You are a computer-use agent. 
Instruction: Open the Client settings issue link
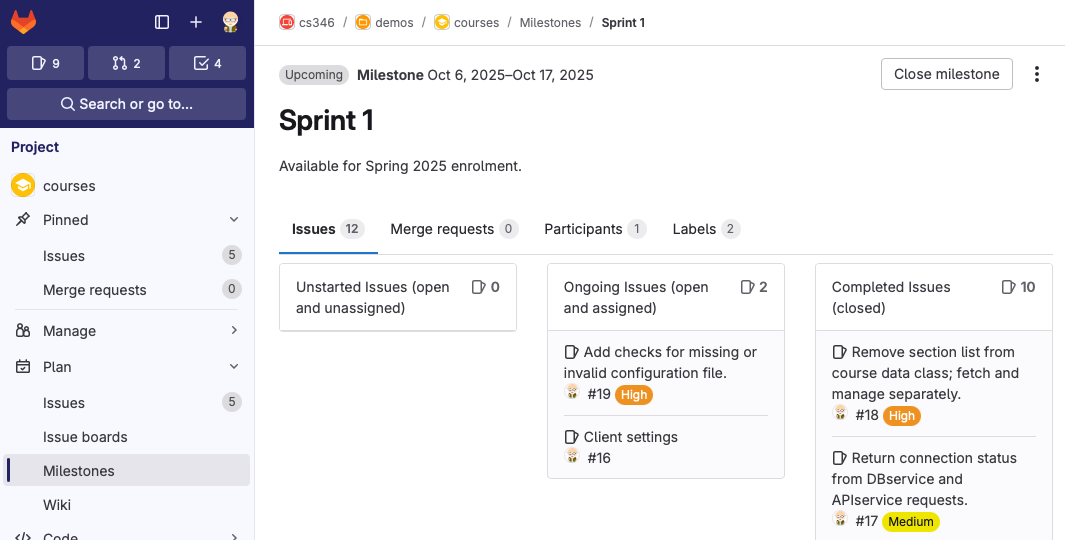(630, 437)
